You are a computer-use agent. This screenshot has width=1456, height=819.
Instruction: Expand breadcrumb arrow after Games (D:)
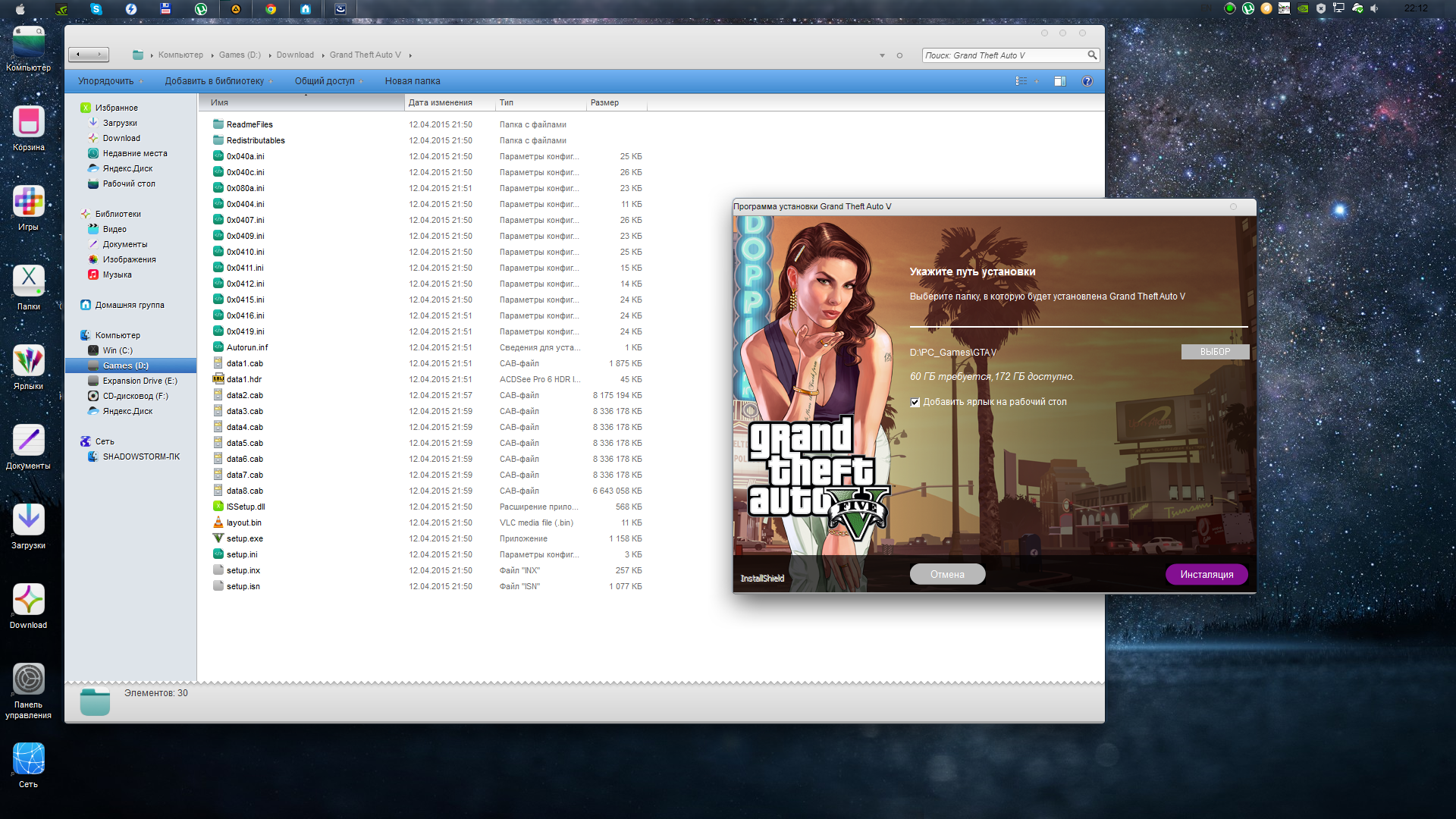click(270, 55)
